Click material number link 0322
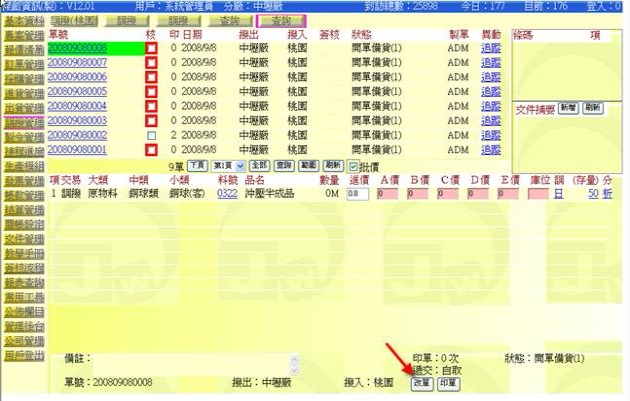The width and height of the screenshot is (630, 401). [227, 194]
